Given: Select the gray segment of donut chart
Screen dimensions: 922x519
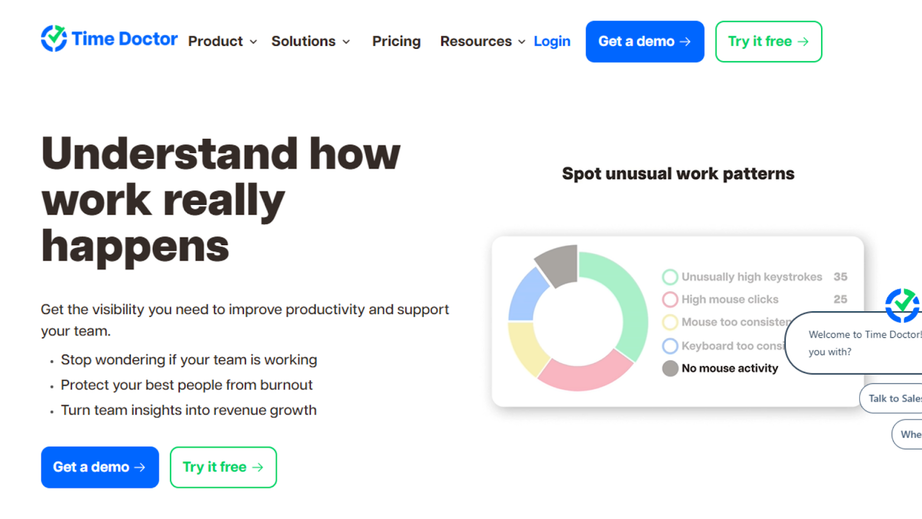Looking at the screenshot, I should pyautogui.click(x=558, y=265).
